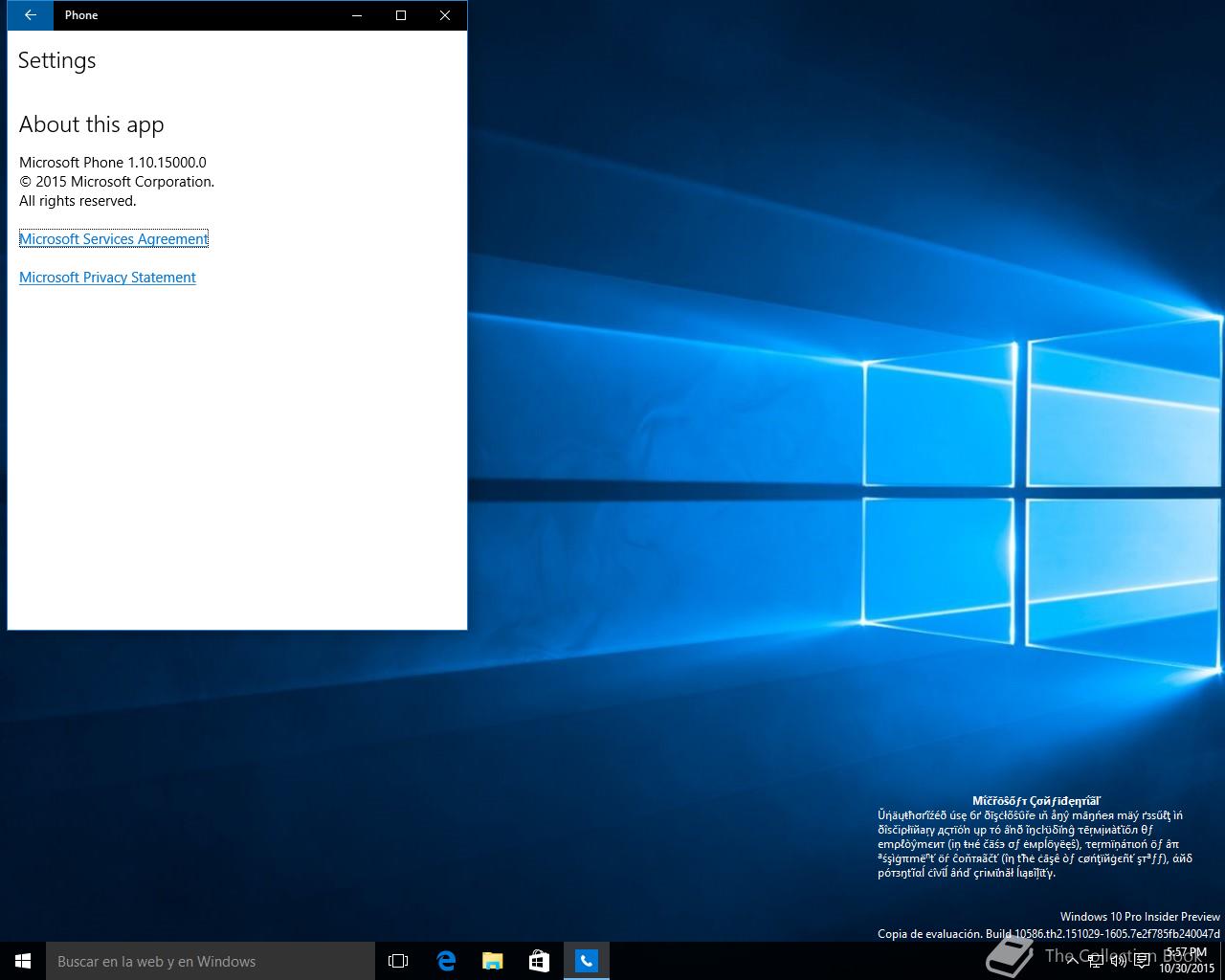
Task: Minimize the Phone window
Action: coord(357,15)
